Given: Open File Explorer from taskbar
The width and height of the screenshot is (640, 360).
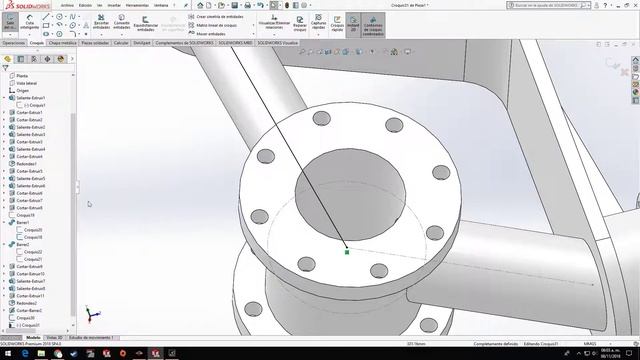Looking at the screenshot, I should [x=41, y=353].
